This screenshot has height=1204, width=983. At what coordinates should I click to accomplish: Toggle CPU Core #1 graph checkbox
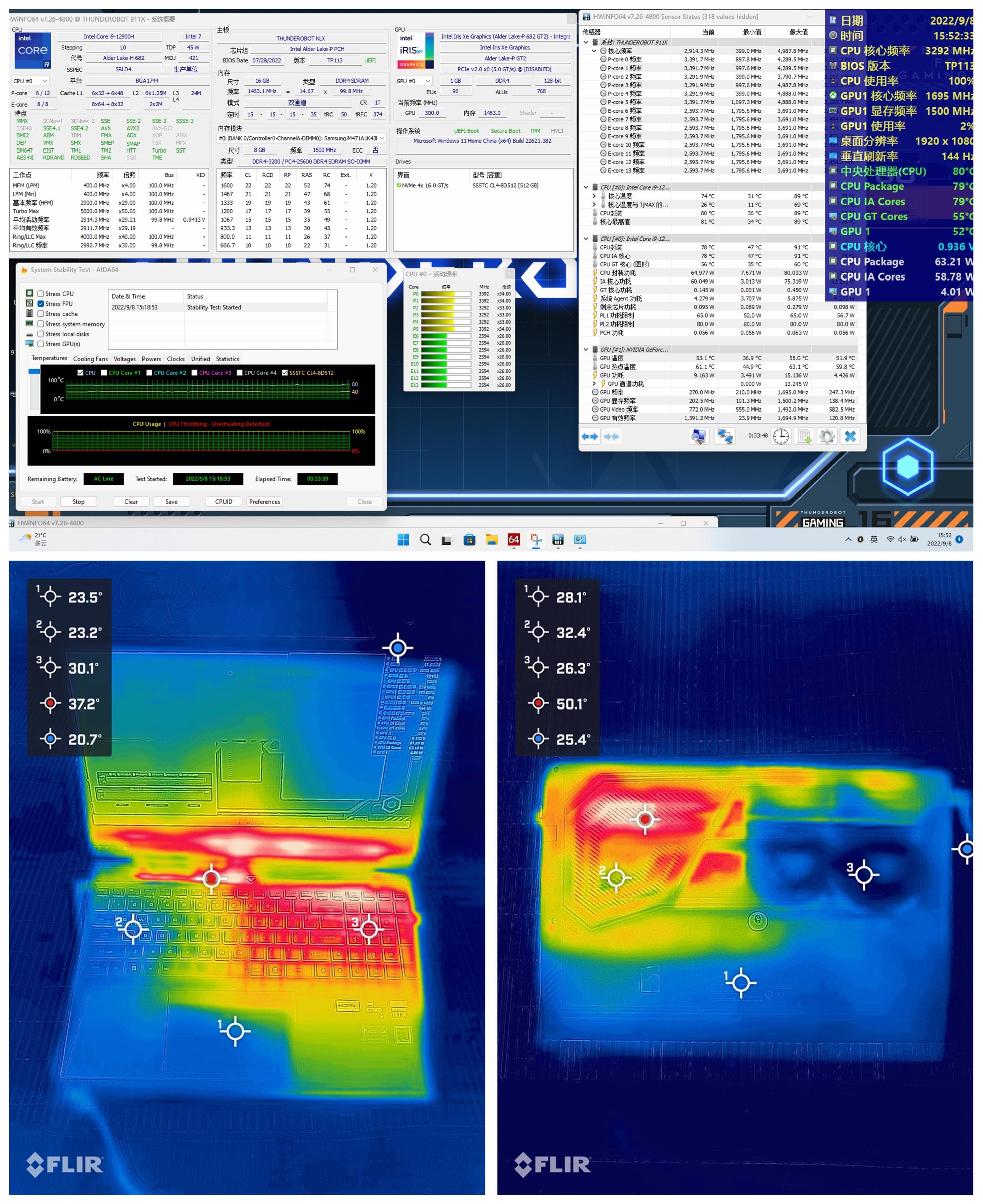coord(104,373)
